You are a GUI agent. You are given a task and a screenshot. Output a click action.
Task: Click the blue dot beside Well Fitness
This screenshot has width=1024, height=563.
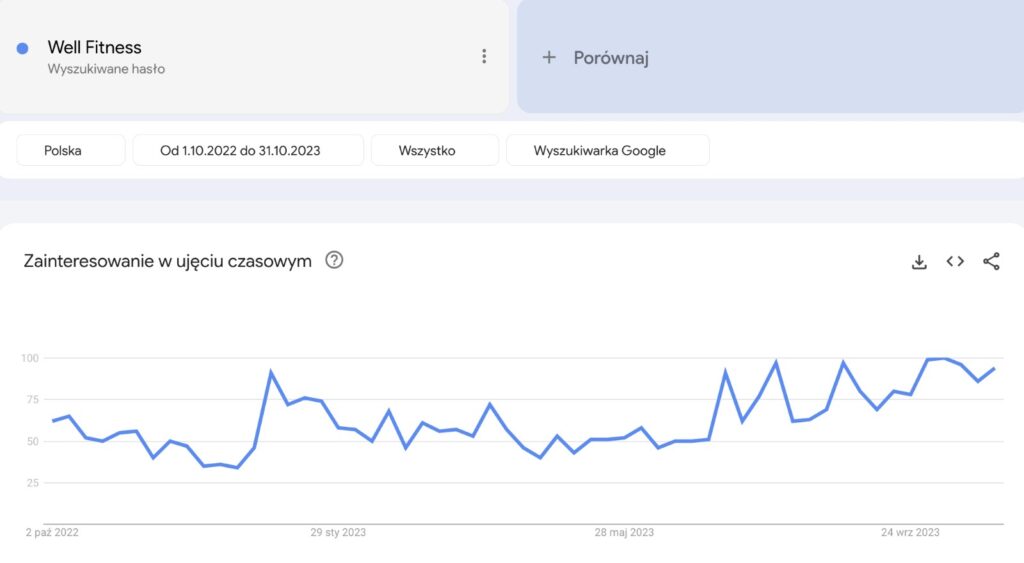[x=22, y=48]
